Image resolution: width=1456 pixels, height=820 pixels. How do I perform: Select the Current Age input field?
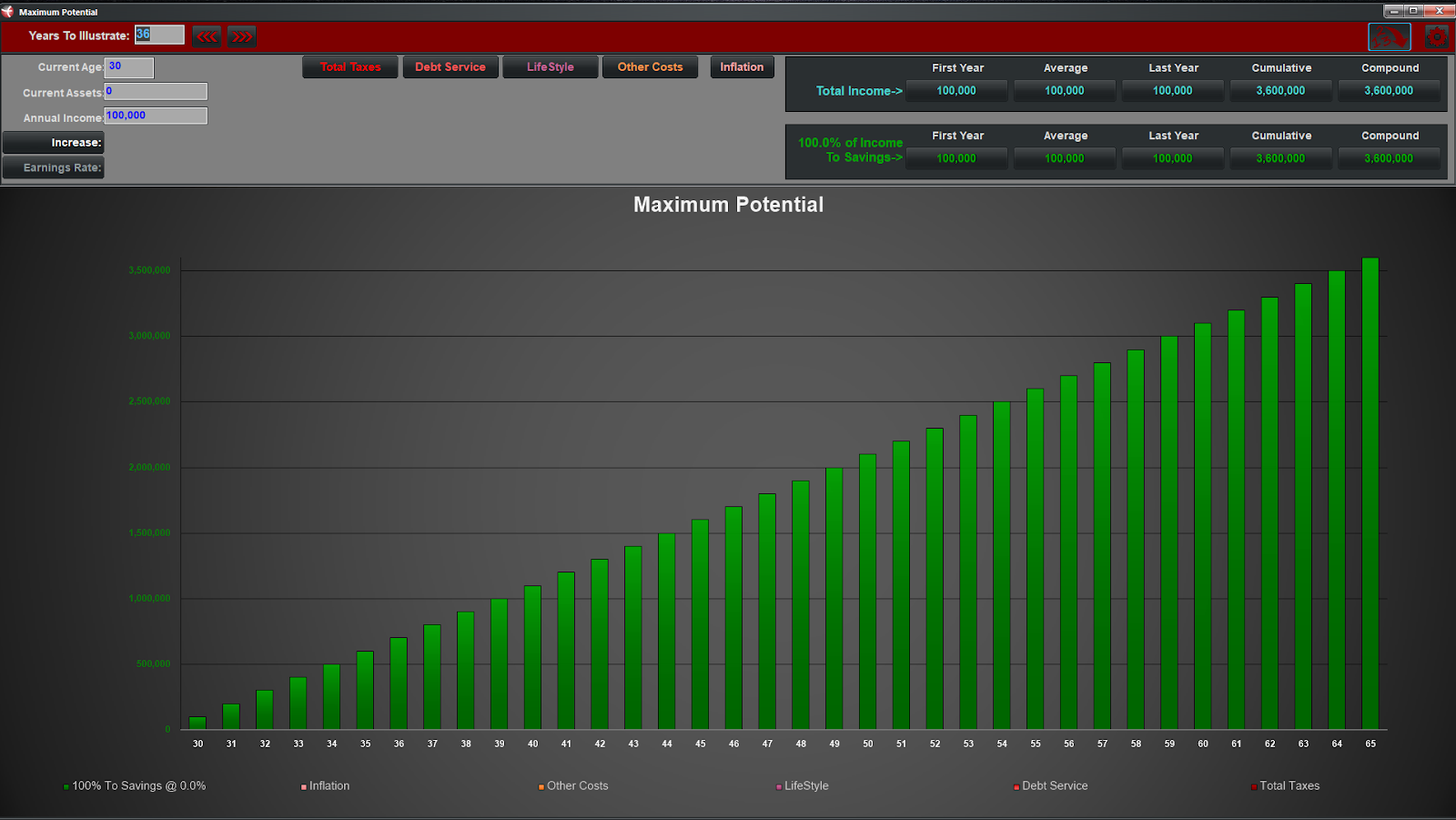[x=129, y=67]
